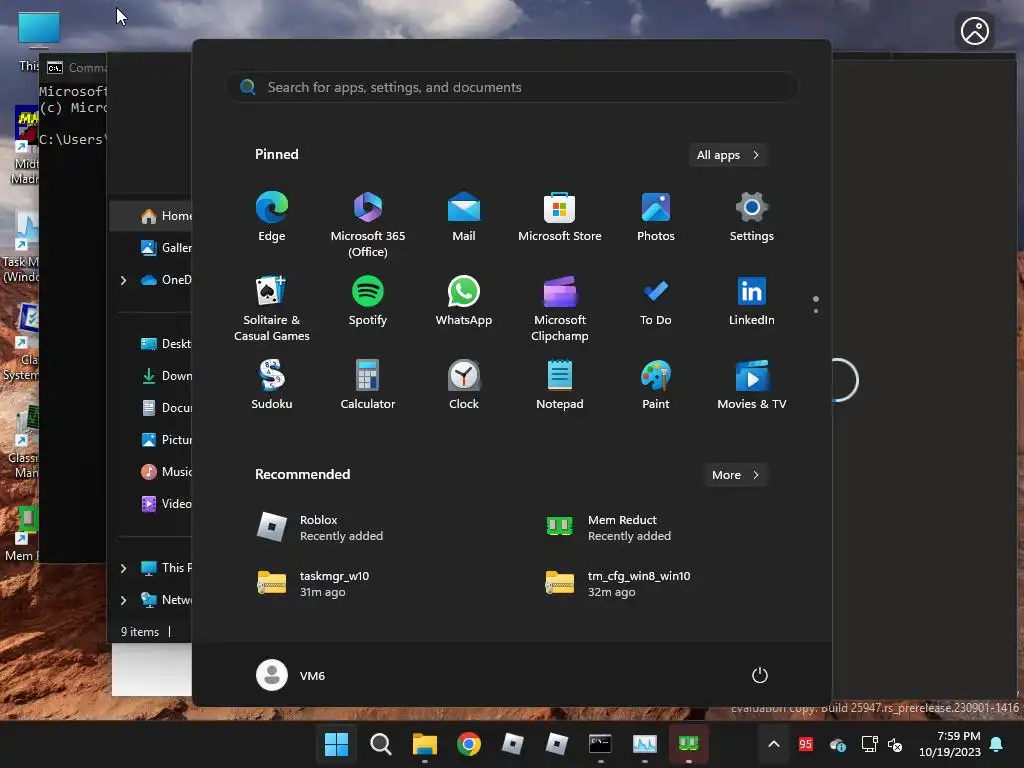The height and width of the screenshot is (768, 1024).
Task: Switch to Mem Reduct on the taskbar
Action: (688, 744)
